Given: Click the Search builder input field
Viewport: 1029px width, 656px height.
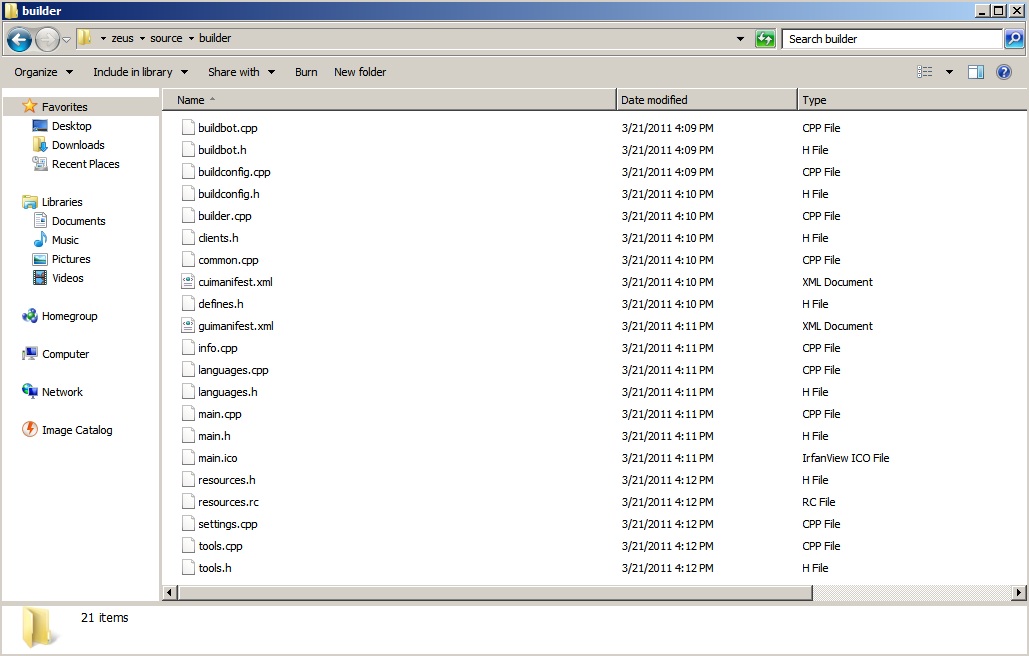Looking at the screenshot, I should coord(890,39).
